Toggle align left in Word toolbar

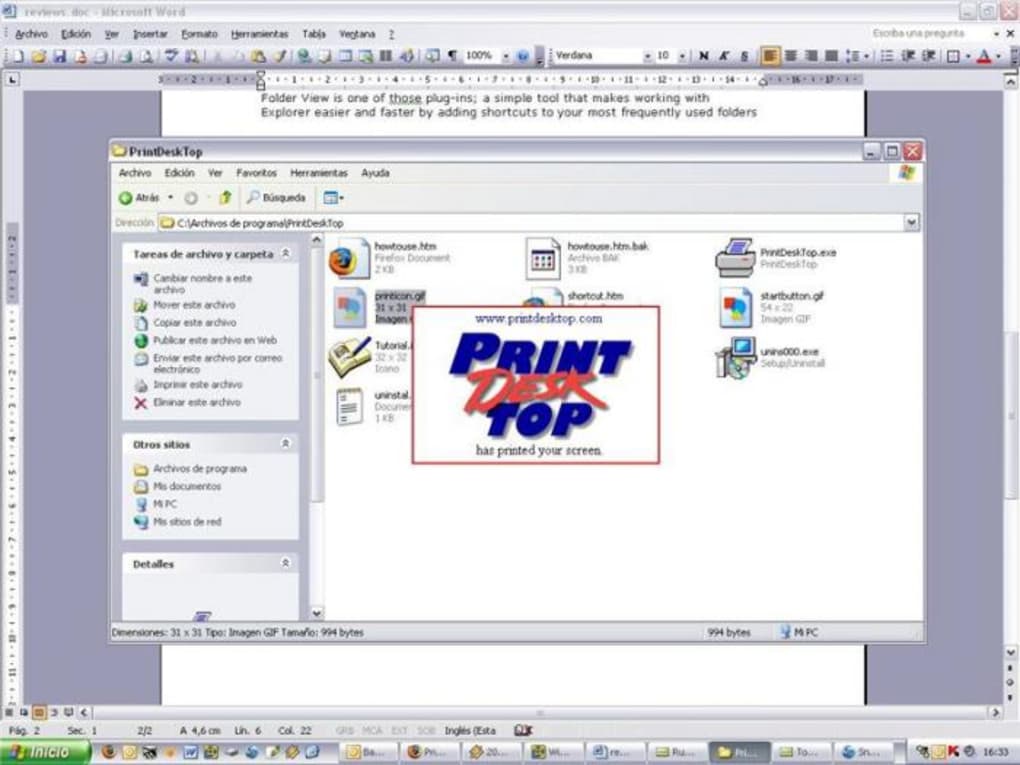pyautogui.click(x=770, y=57)
